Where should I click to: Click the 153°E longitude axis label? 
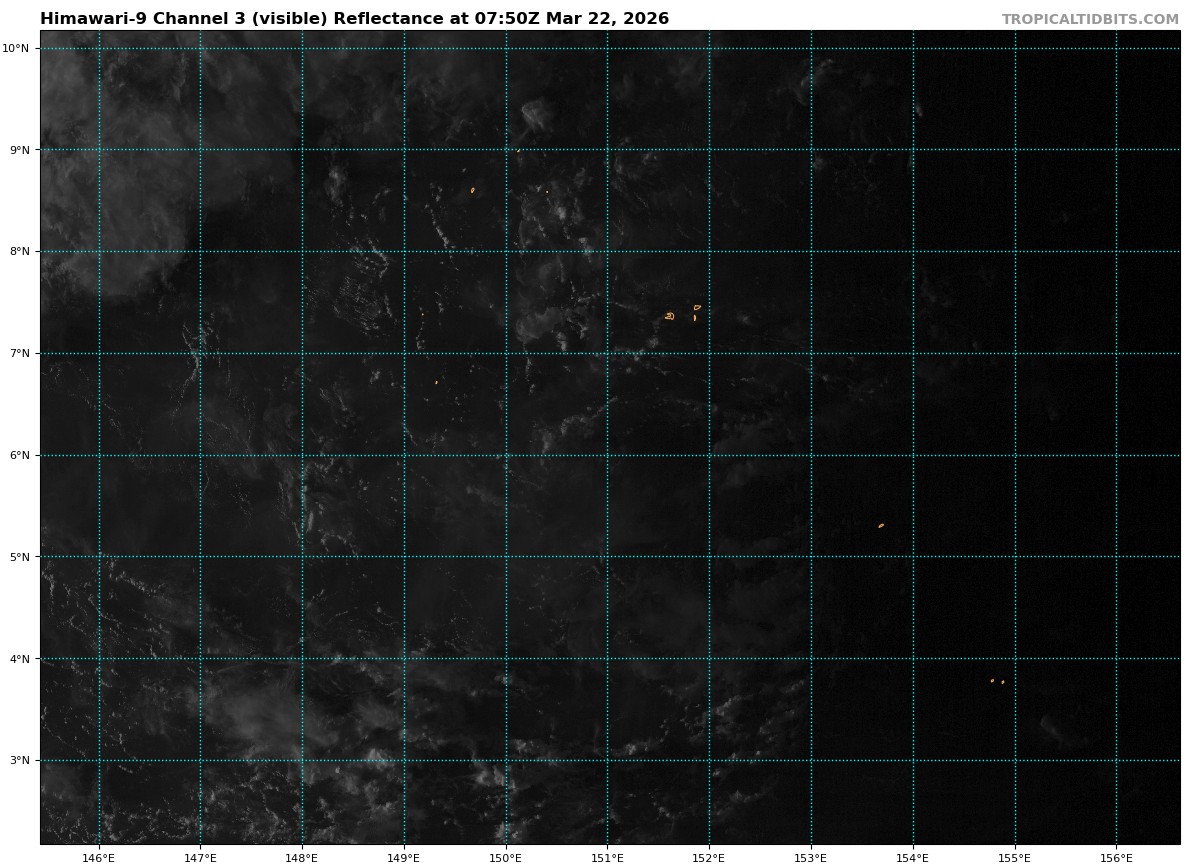pyautogui.click(x=811, y=857)
